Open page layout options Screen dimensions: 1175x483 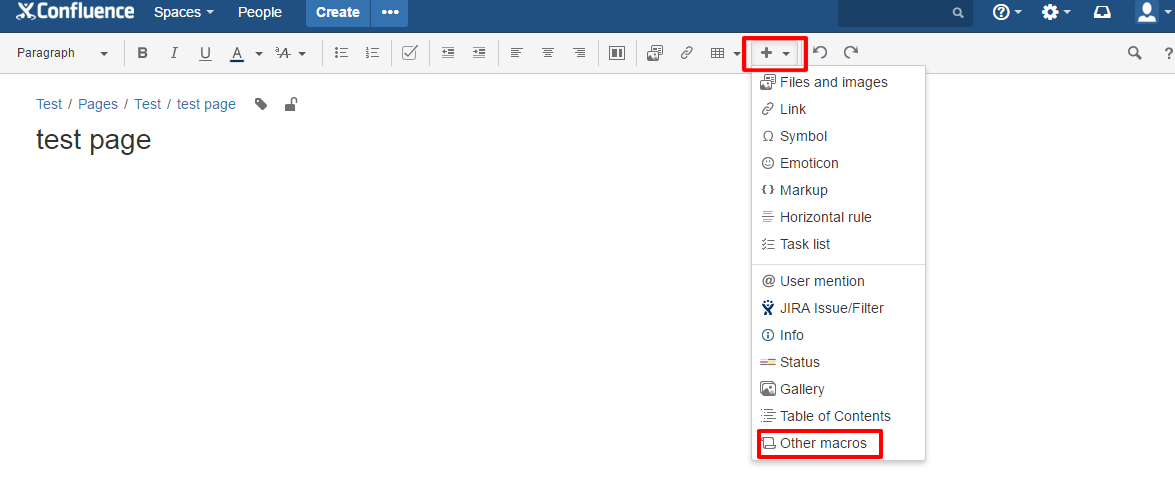pos(617,53)
